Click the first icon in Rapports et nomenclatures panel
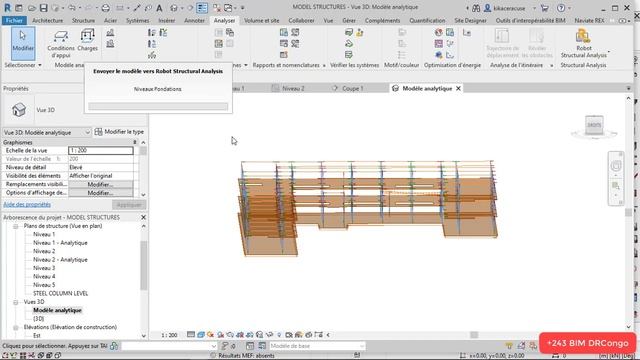This screenshot has width=640, height=360. (284, 33)
